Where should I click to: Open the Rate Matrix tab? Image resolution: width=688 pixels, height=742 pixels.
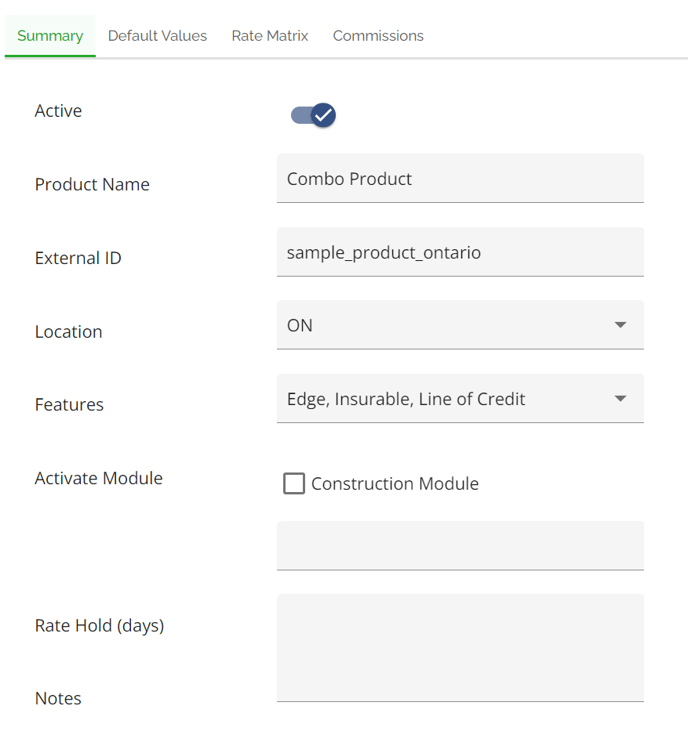[270, 36]
